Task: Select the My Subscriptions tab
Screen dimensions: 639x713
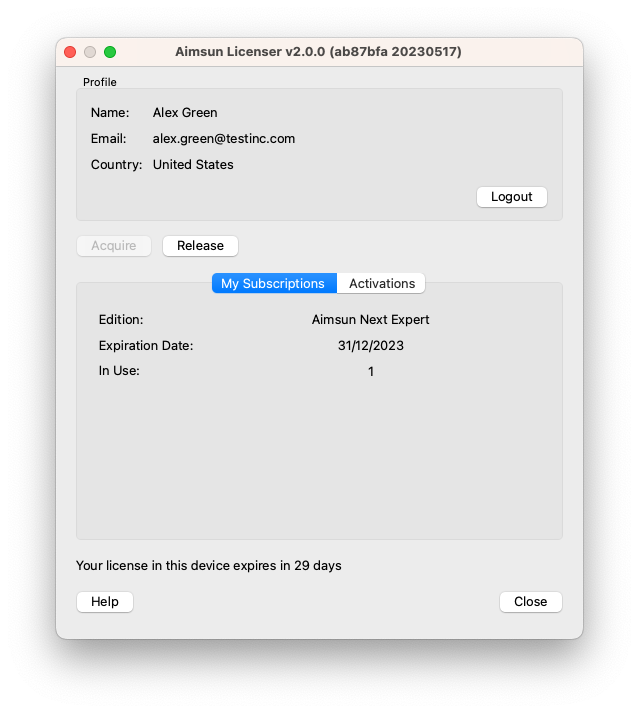Action: click(274, 283)
